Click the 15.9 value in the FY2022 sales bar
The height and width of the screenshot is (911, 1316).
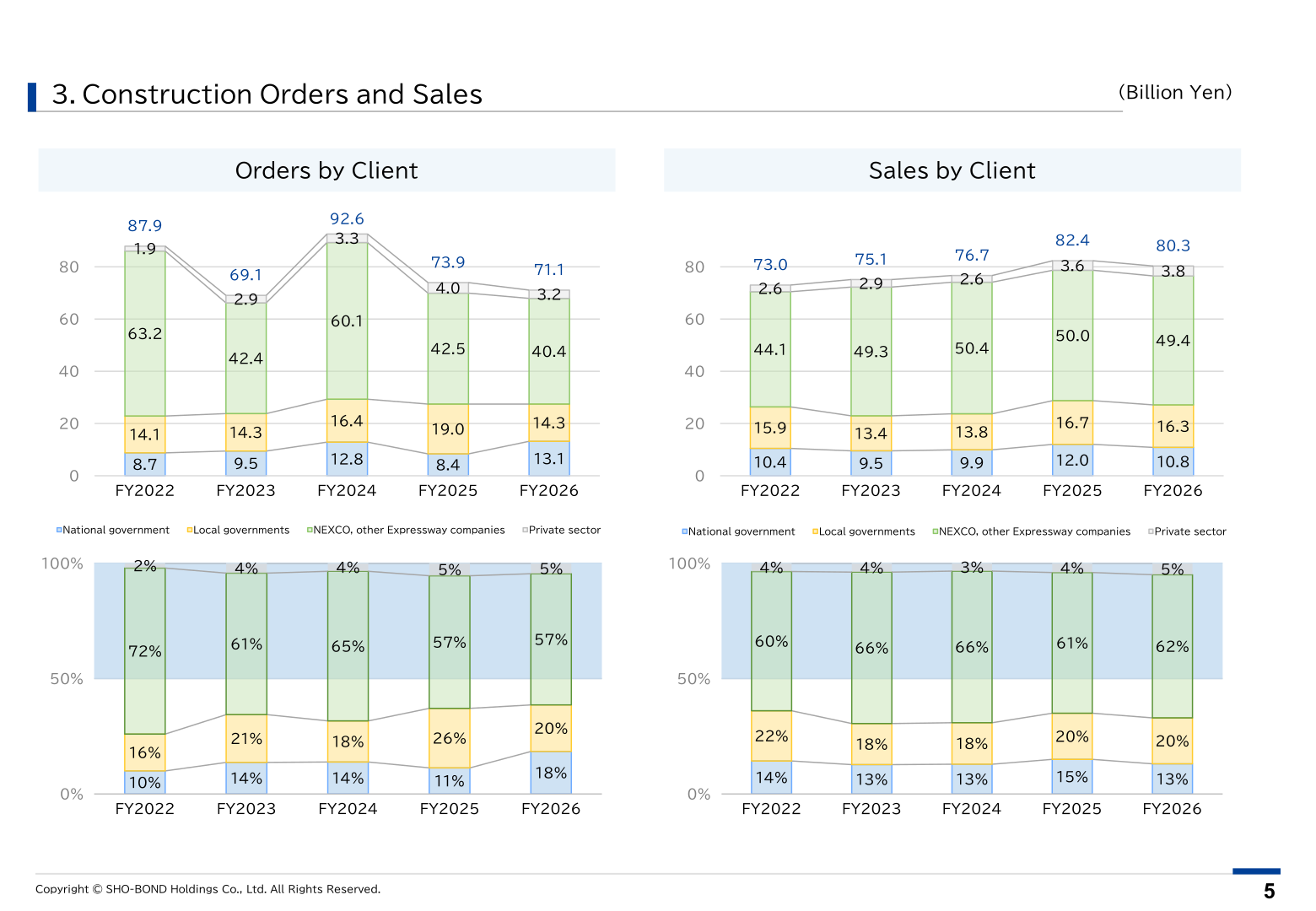[x=770, y=429]
